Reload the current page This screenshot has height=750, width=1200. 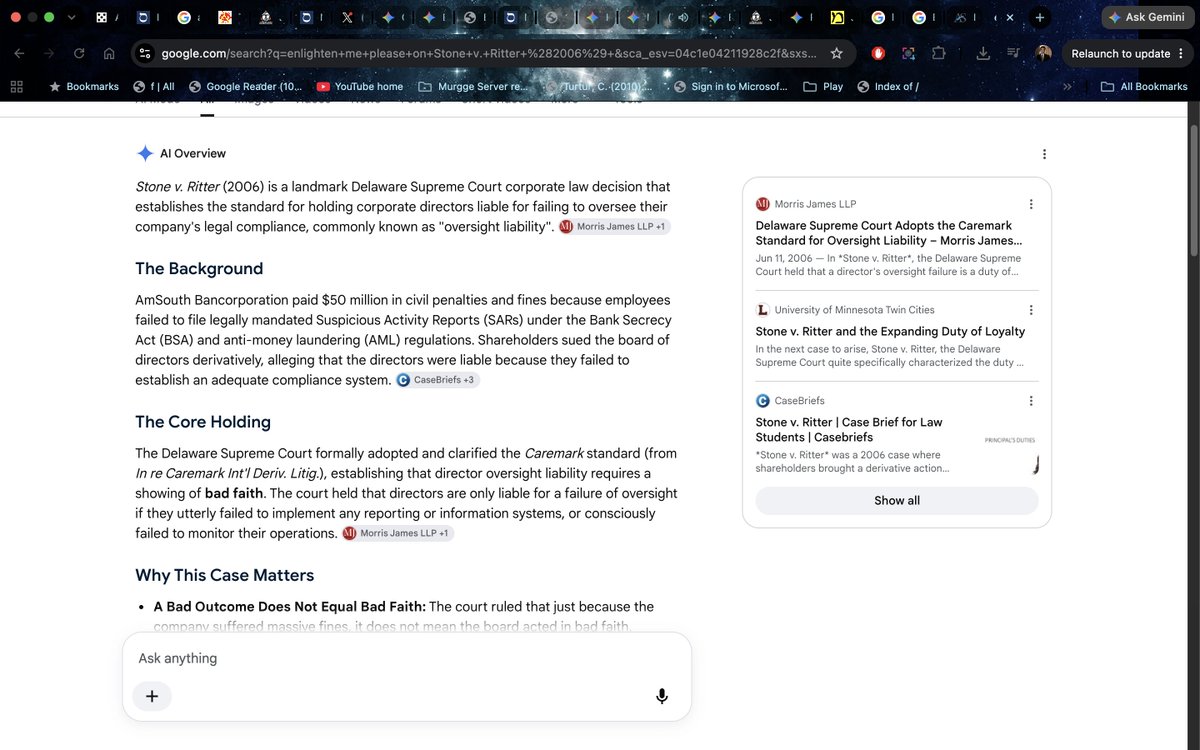[x=79, y=54]
